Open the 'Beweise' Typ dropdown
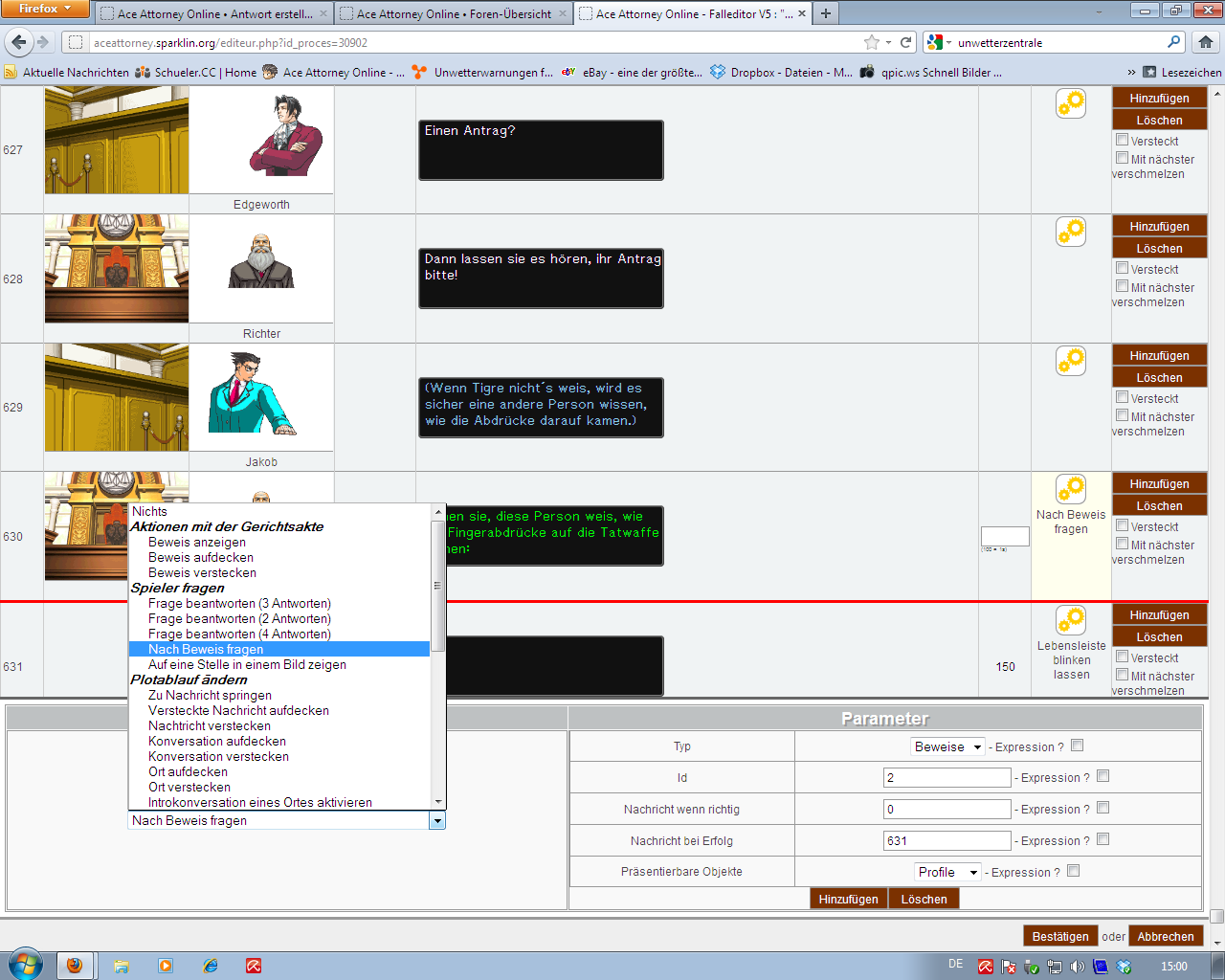The image size is (1225, 980). click(947, 746)
